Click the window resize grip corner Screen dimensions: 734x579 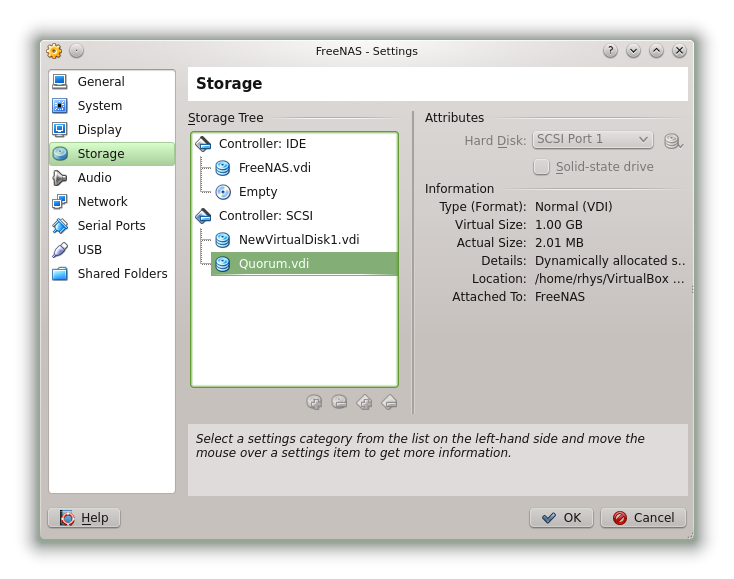[x=690, y=535]
